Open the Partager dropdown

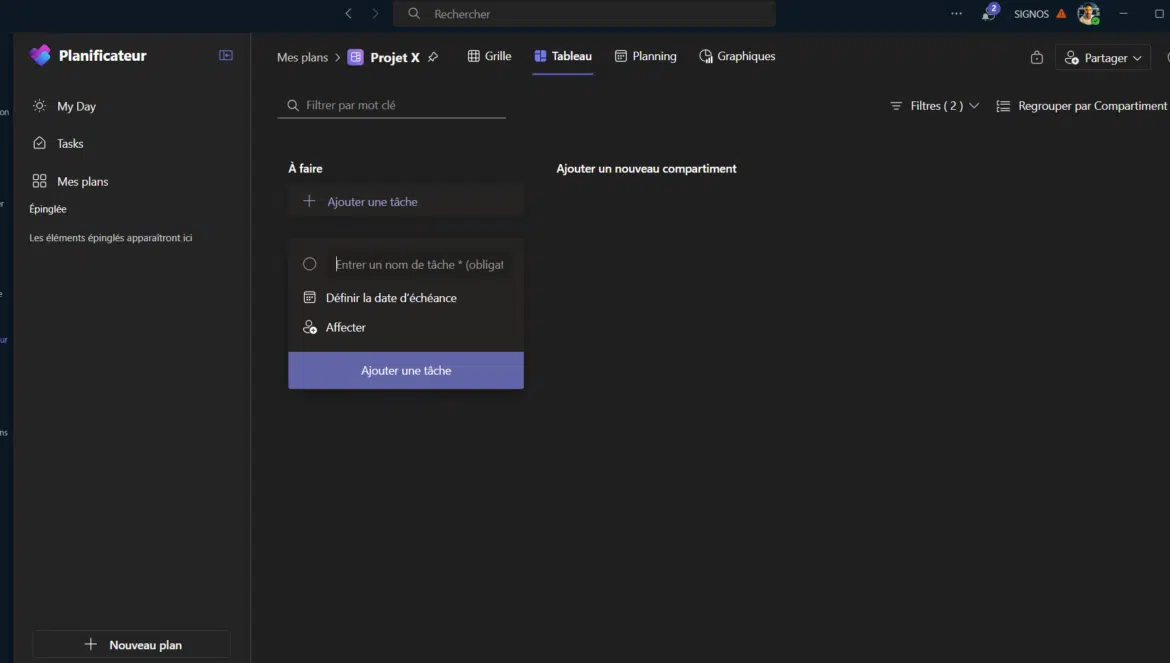click(1102, 58)
